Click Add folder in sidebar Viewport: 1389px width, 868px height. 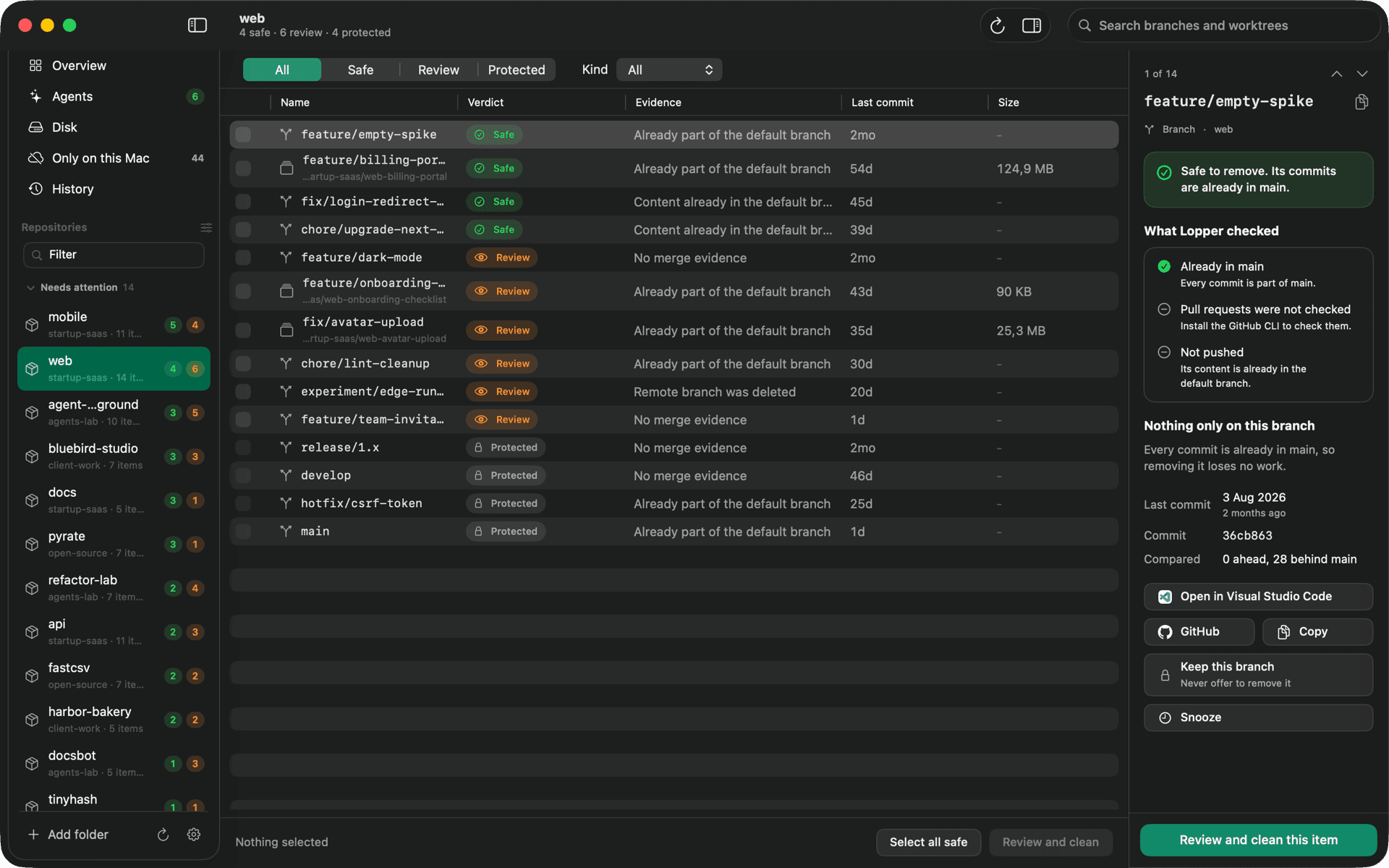(69, 834)
